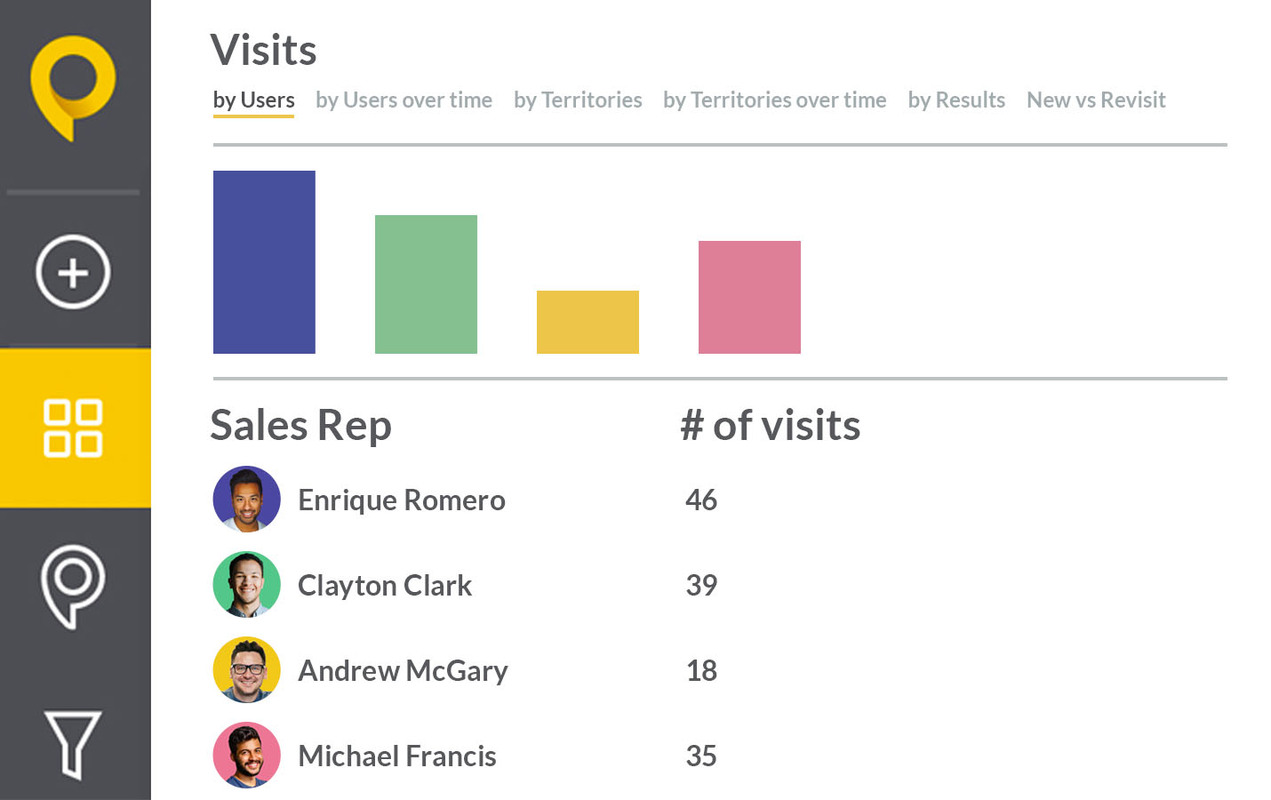
Task: Select the map pin icon in sidebar
Action: (x=75, y=588)
